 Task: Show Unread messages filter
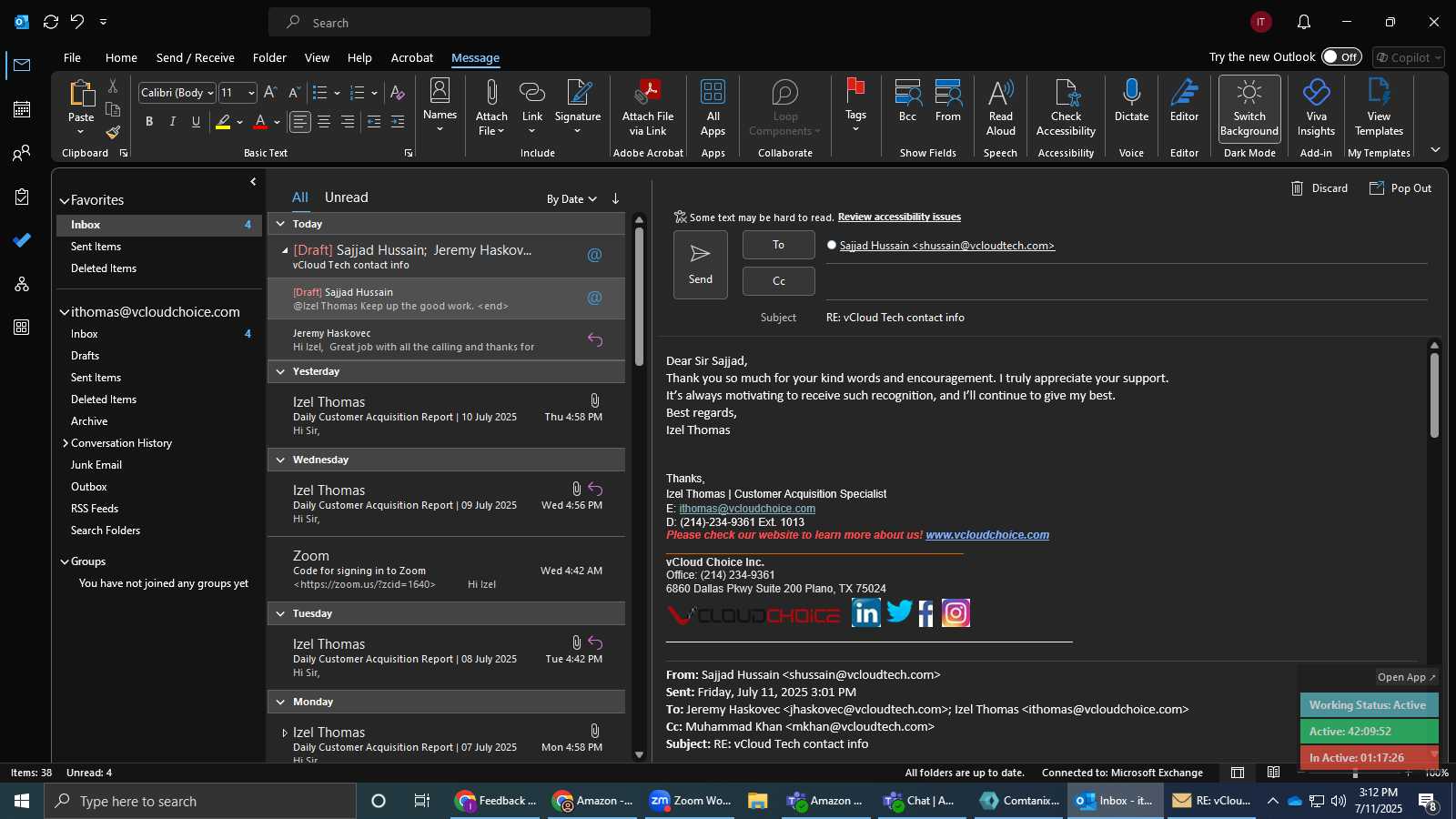click(347, 197)
